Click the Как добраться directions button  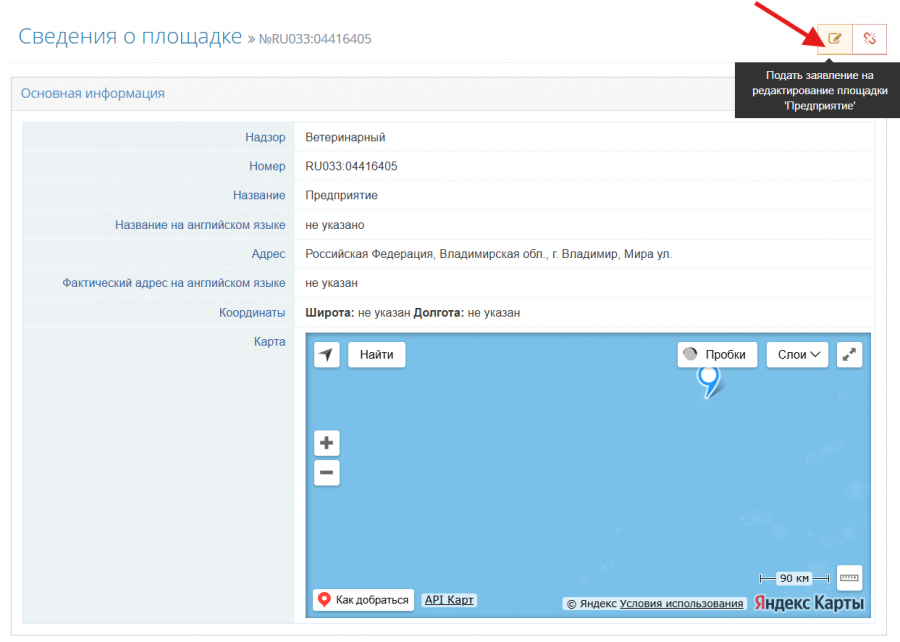pyautogui.click(x=364, y=600)
